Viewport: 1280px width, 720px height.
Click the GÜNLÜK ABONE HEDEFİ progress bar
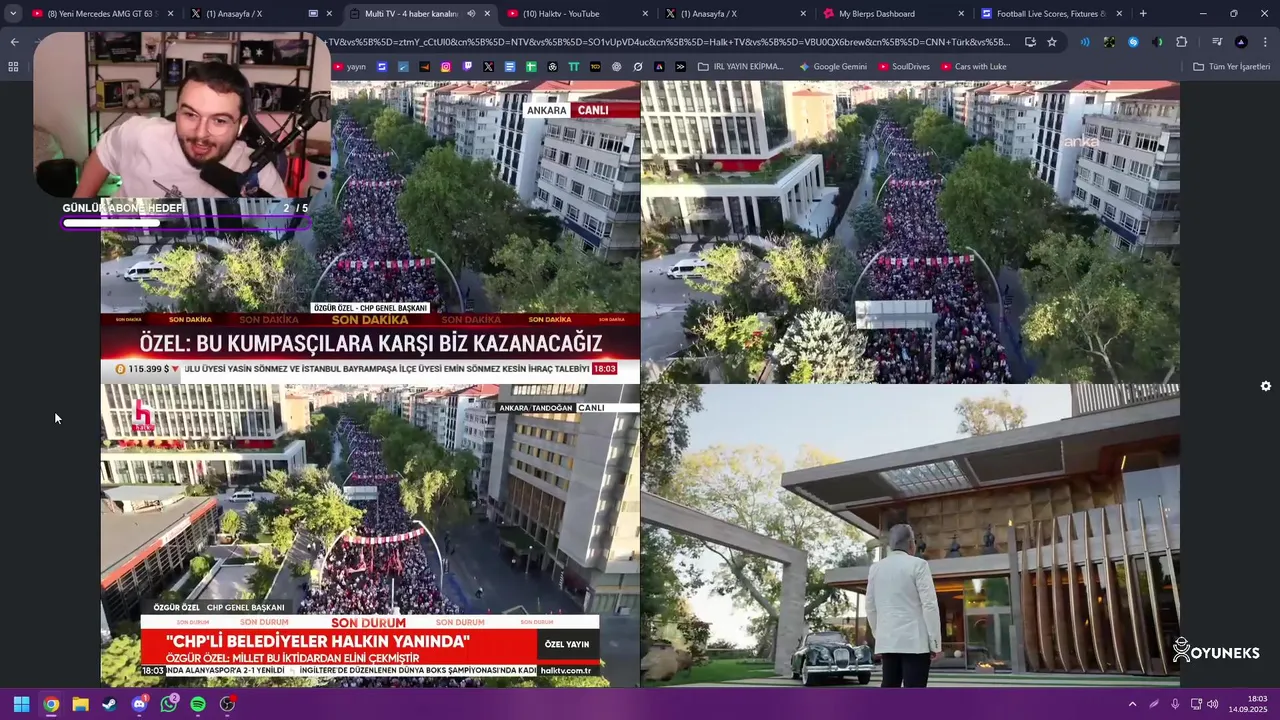pos(185,223)
